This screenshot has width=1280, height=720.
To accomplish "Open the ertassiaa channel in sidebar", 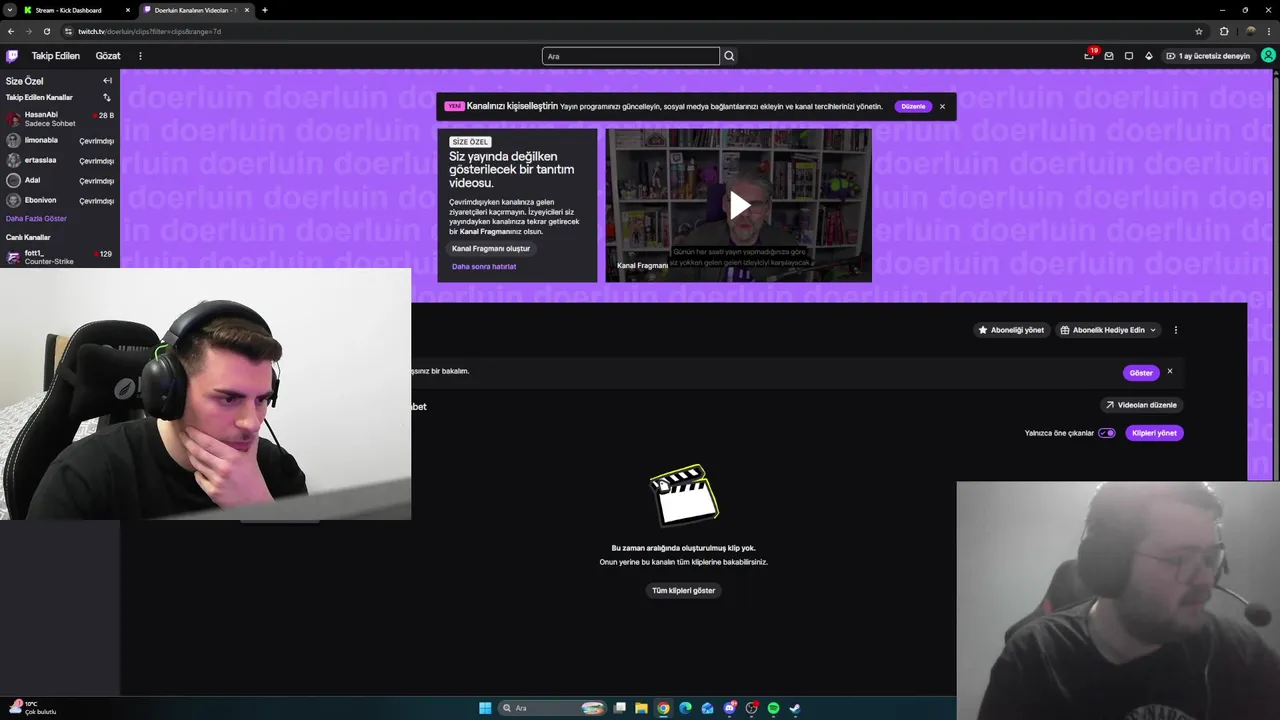I will tap(60, 160).
